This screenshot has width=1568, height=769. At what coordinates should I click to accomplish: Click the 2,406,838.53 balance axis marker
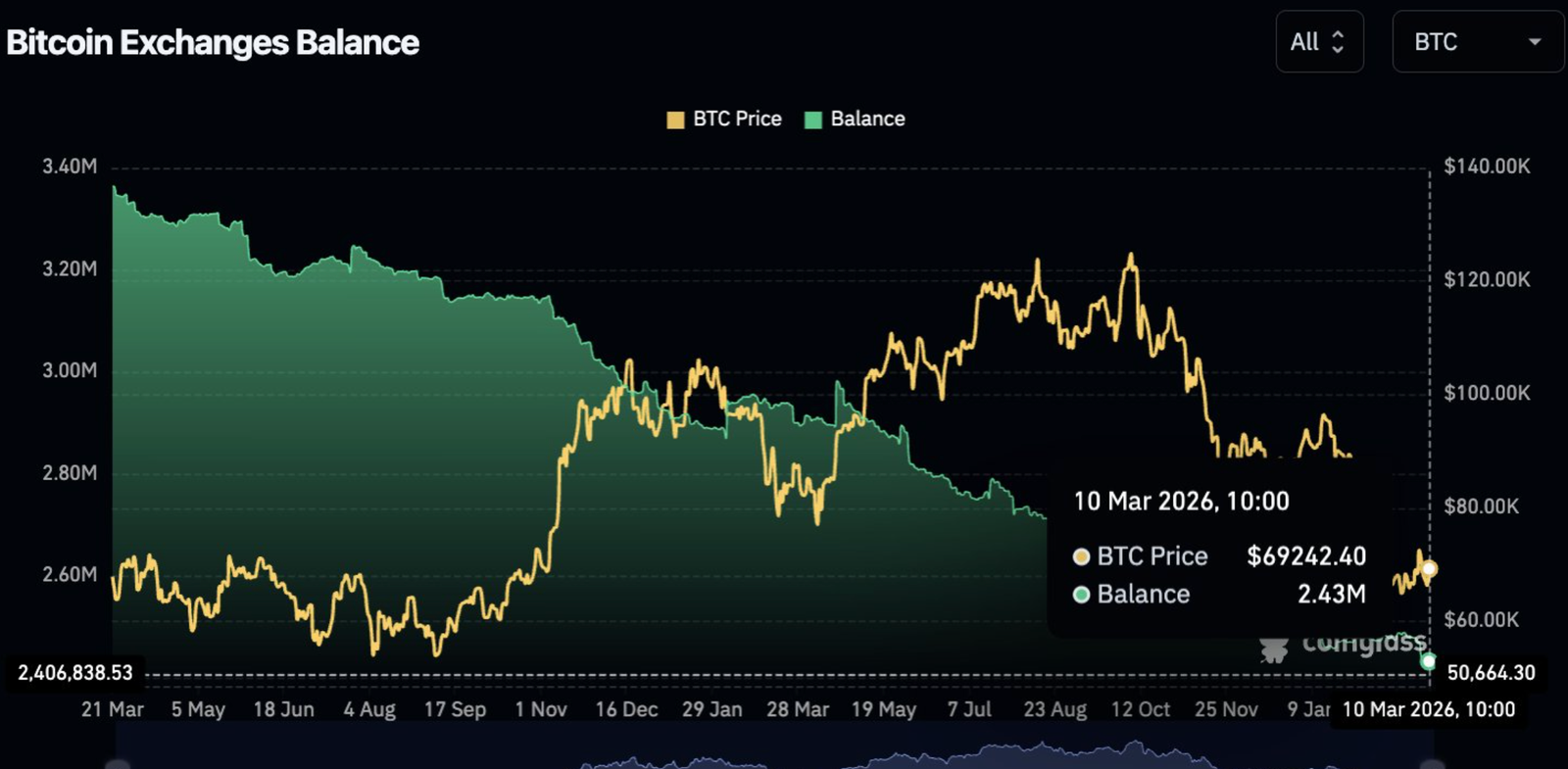[75, 673]
